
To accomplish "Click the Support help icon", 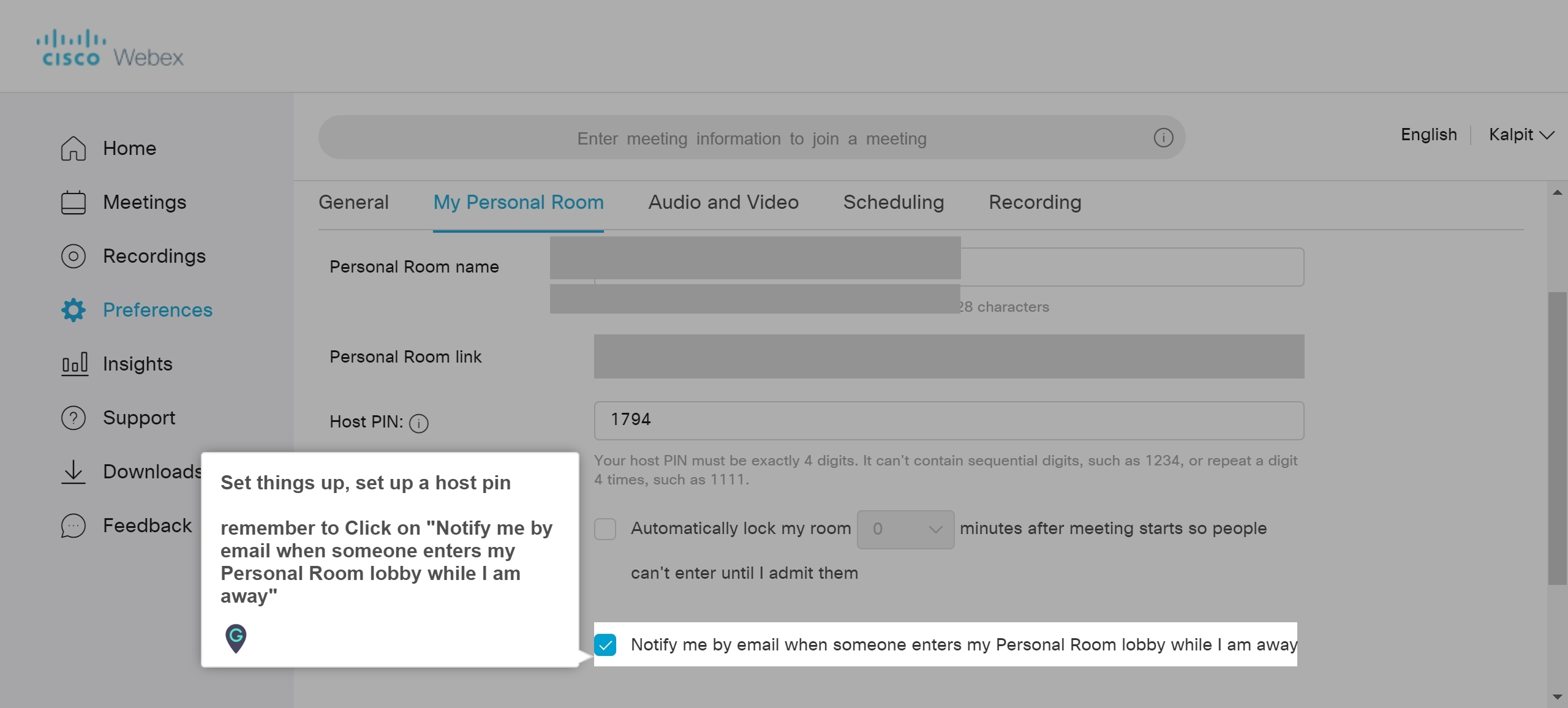I will (73, 418).
